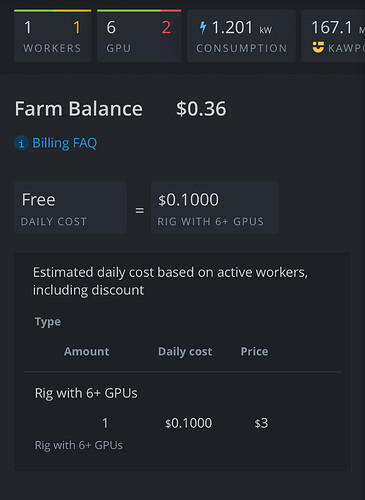Click the 1.201 kW Consumption card
This screenshot has height=500, width=365.
(241, 36)
